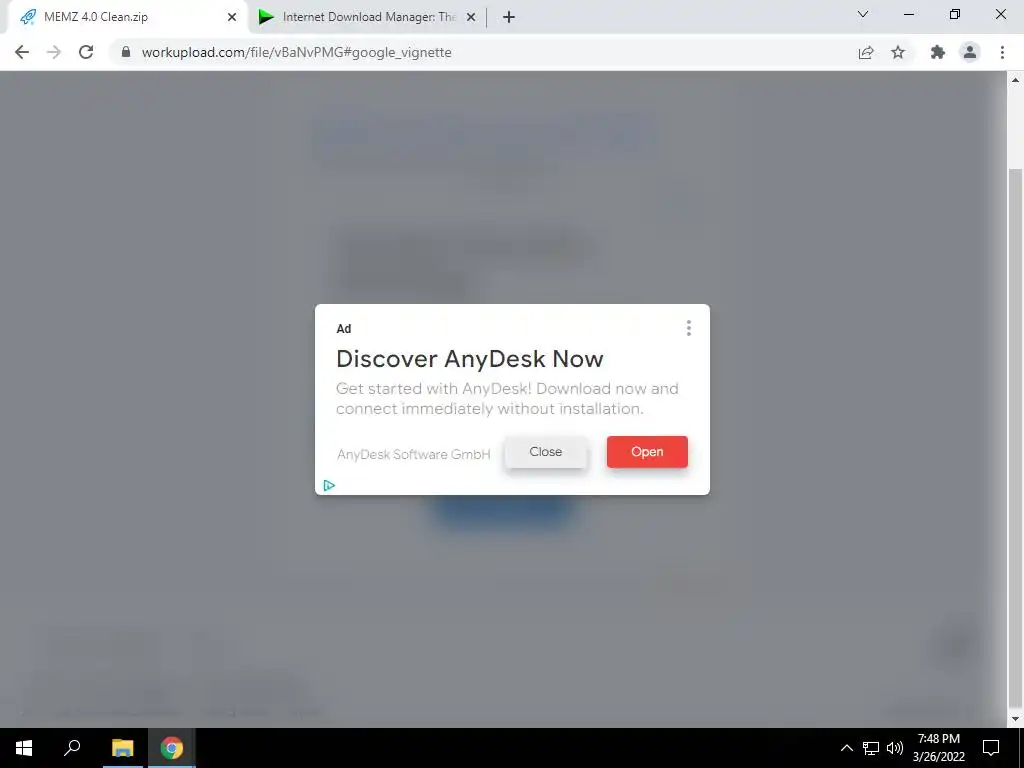Close the Internet Download Manager tab
The image size is (1024, 768).
tap(471, 17)
